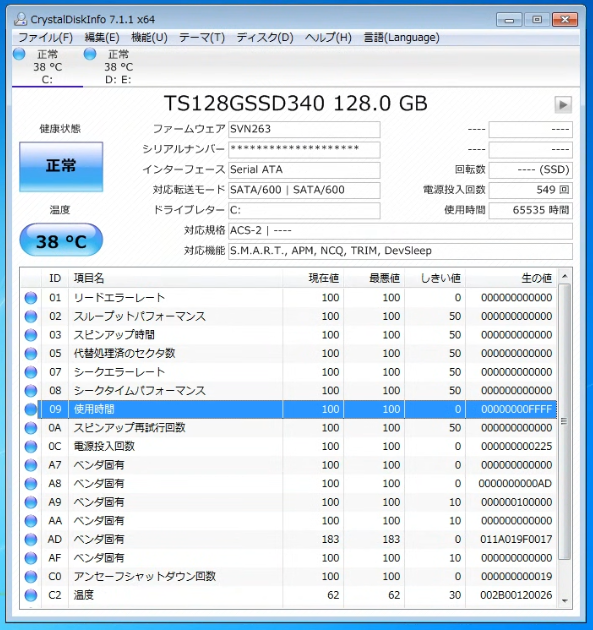Click the next disk arrow button
This screenshot has width=593, height=630.
point(563,105)
